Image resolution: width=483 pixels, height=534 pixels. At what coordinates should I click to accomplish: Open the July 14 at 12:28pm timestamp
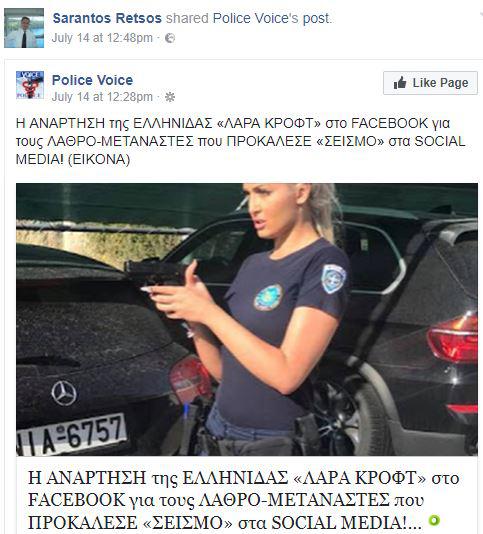[102, 97]
